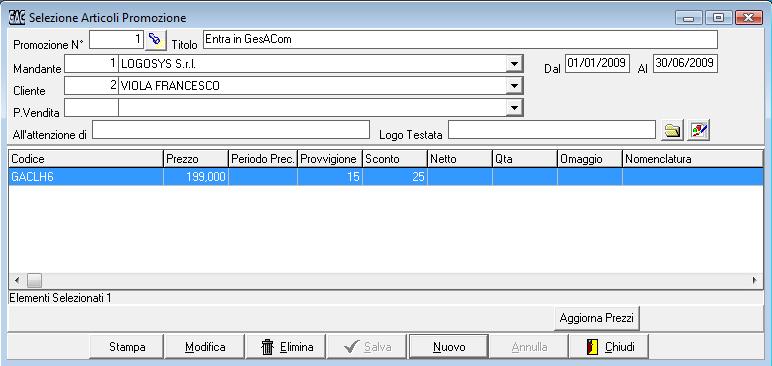The height and width of the screenshot is (366, 772).
Task: Click the Logo Testata text field
Action: tap(552, 130)
